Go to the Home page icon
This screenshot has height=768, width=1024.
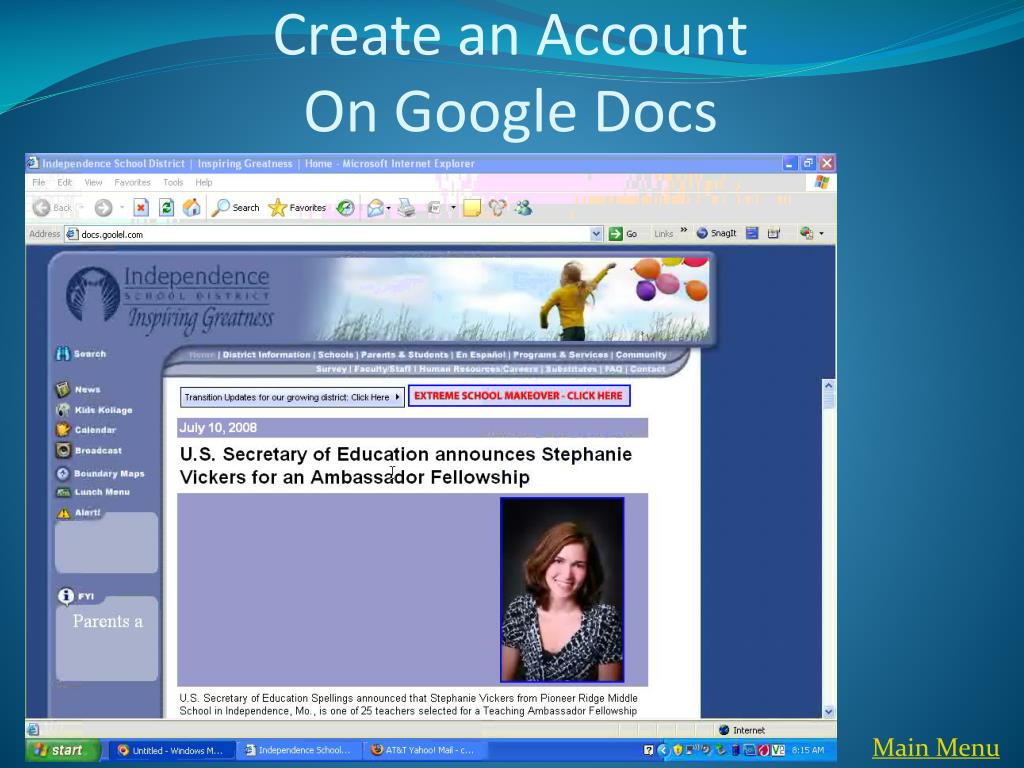(x=191, y=208)
